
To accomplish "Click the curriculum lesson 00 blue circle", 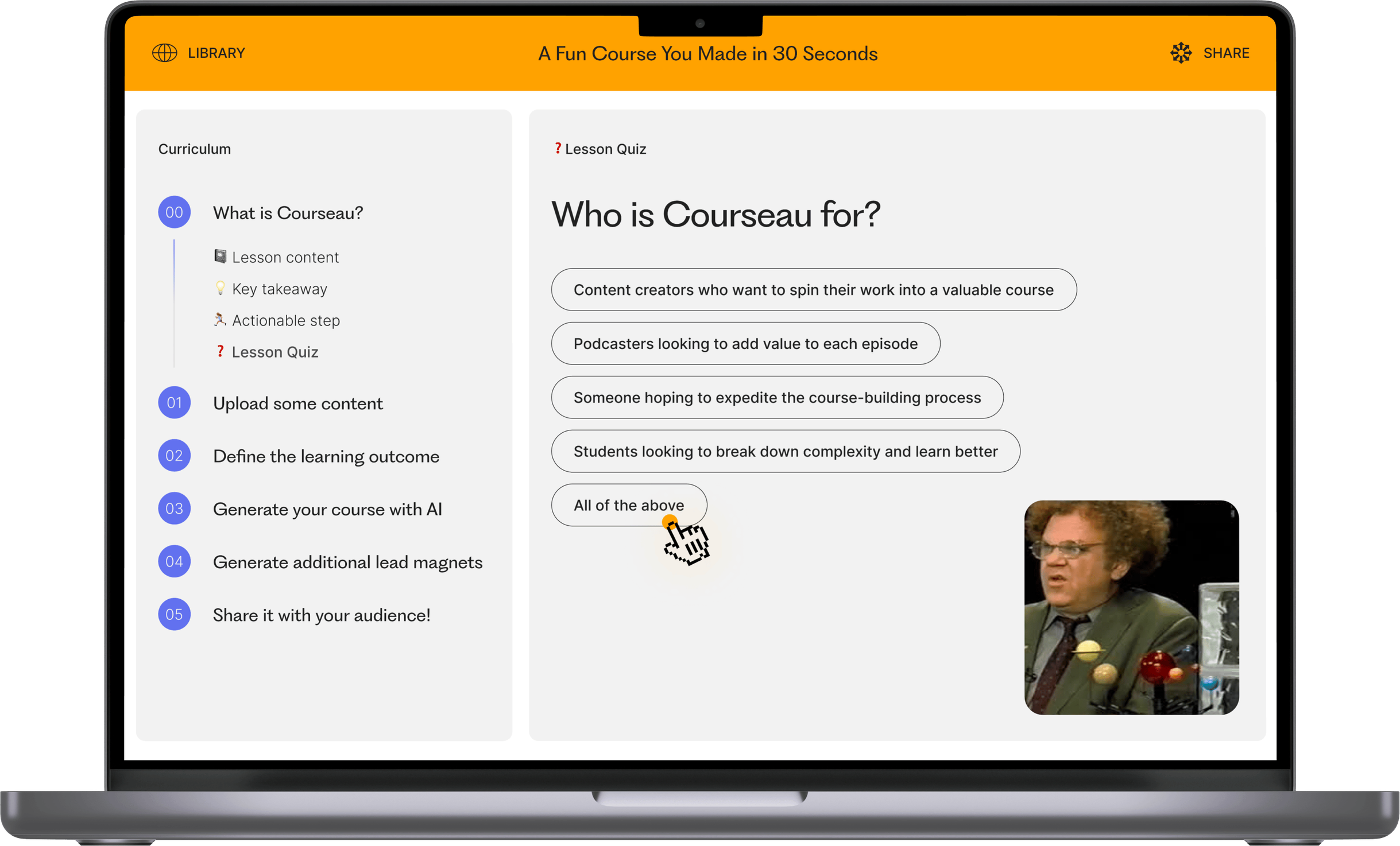I will point(174,211).
